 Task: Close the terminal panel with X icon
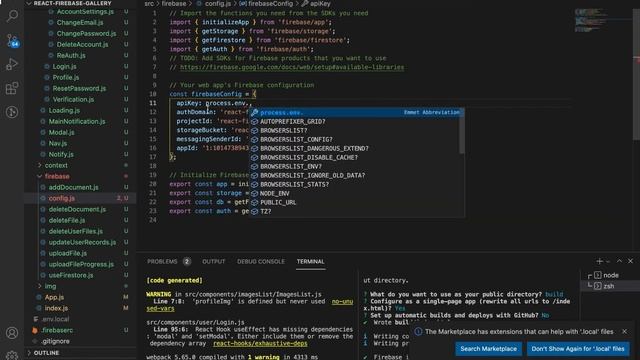click(x=630, y=261)
